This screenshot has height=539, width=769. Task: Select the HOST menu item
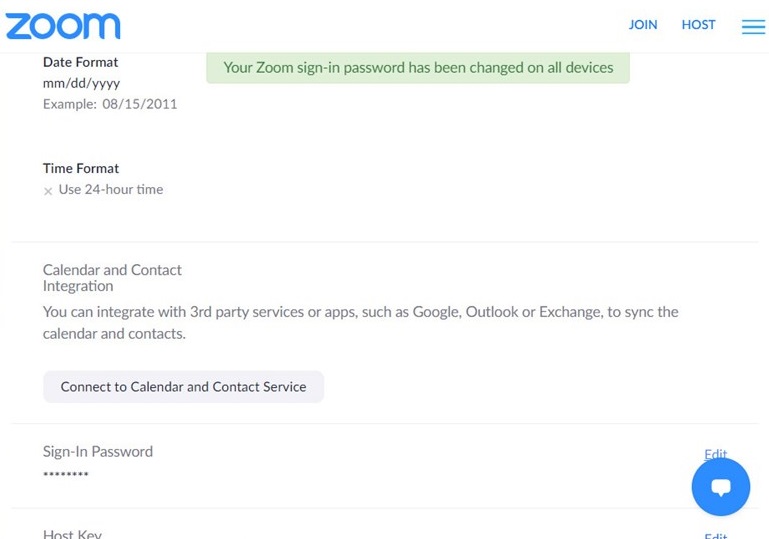click(x=698, y=25)
